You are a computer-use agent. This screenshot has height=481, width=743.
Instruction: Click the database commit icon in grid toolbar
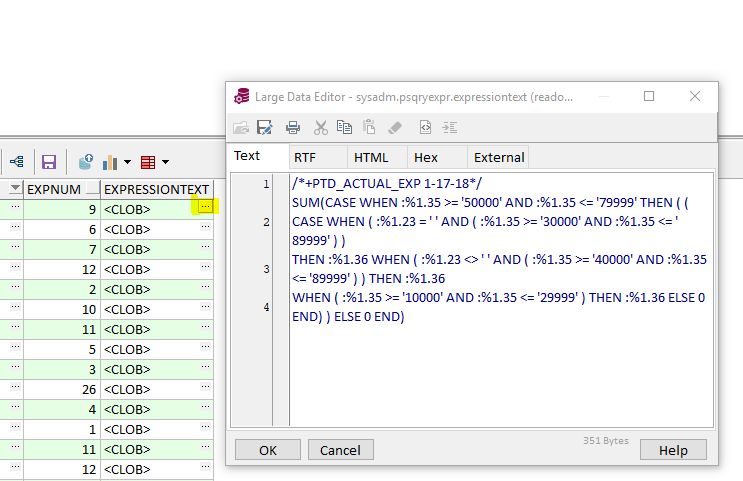click(x=86, y=162)
